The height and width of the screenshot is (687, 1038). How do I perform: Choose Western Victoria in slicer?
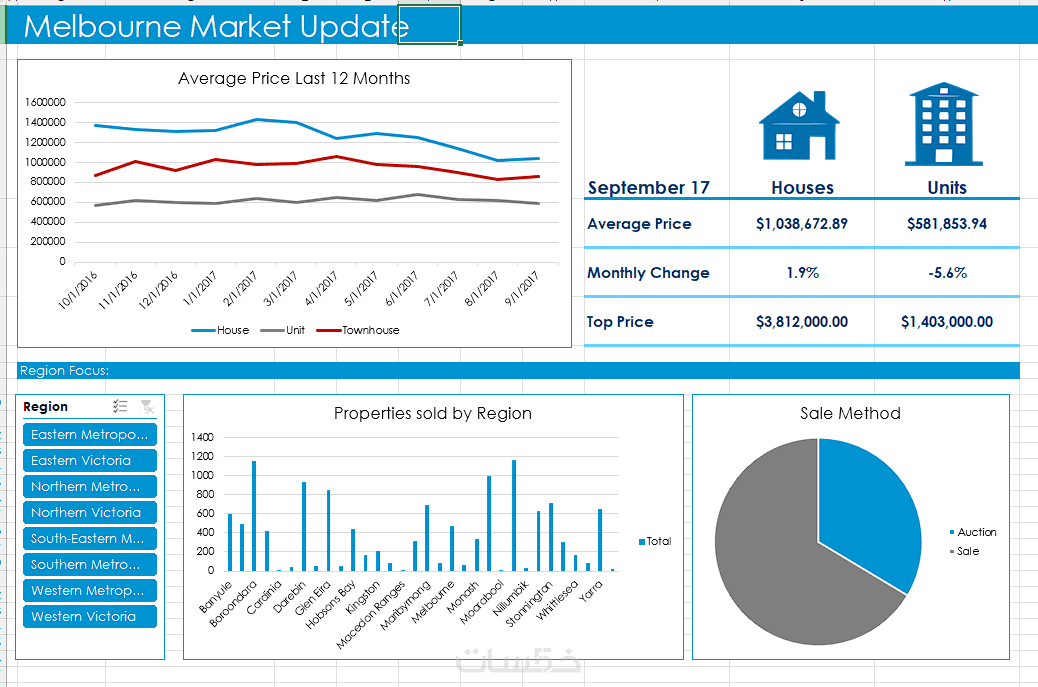pyautogui.click(x=90, y=616)
